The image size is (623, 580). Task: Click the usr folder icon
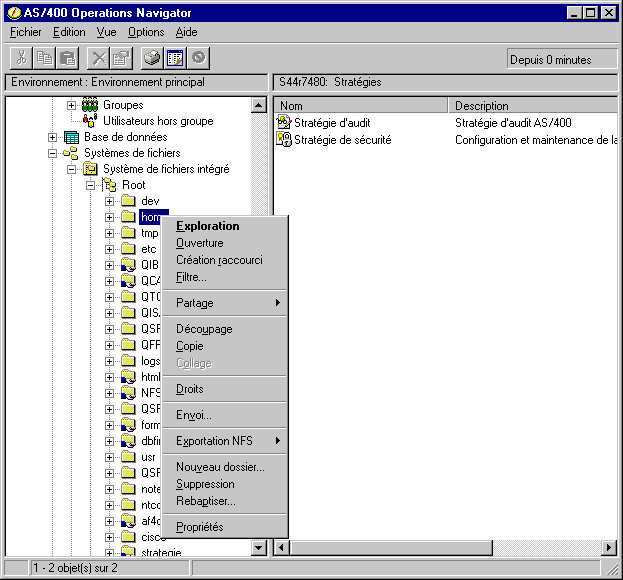[x=128, y=457]
